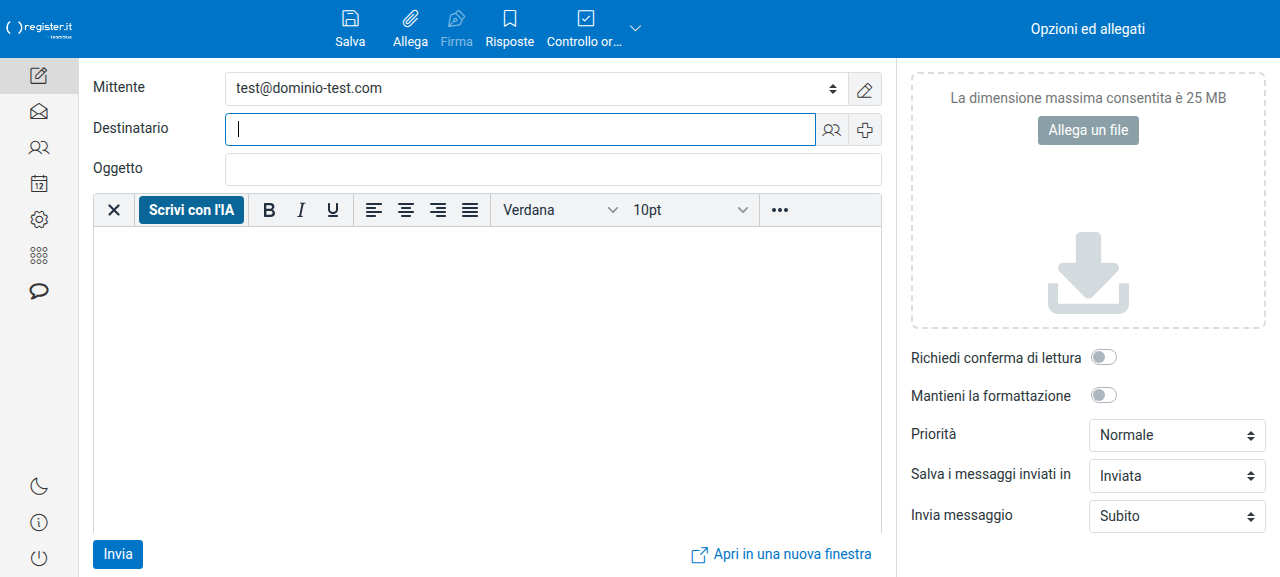Viewport: 1280px width, 577px height.
Task: Switch to dark mode with the moon icon
Action: [x=39, y=486]
